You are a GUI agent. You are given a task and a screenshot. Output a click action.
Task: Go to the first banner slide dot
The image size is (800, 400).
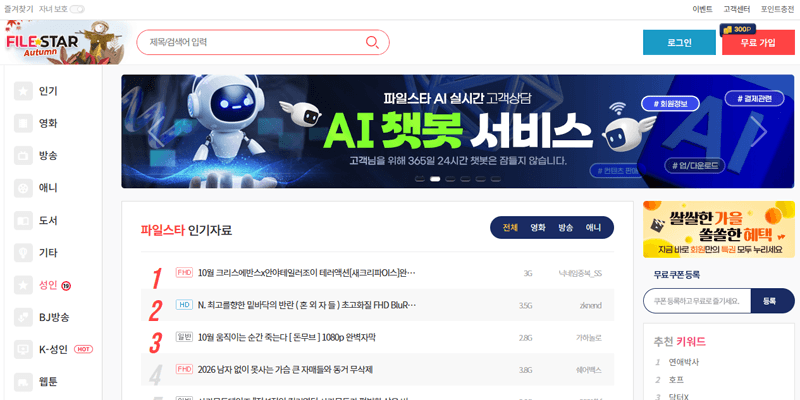(x=420, y=179)
